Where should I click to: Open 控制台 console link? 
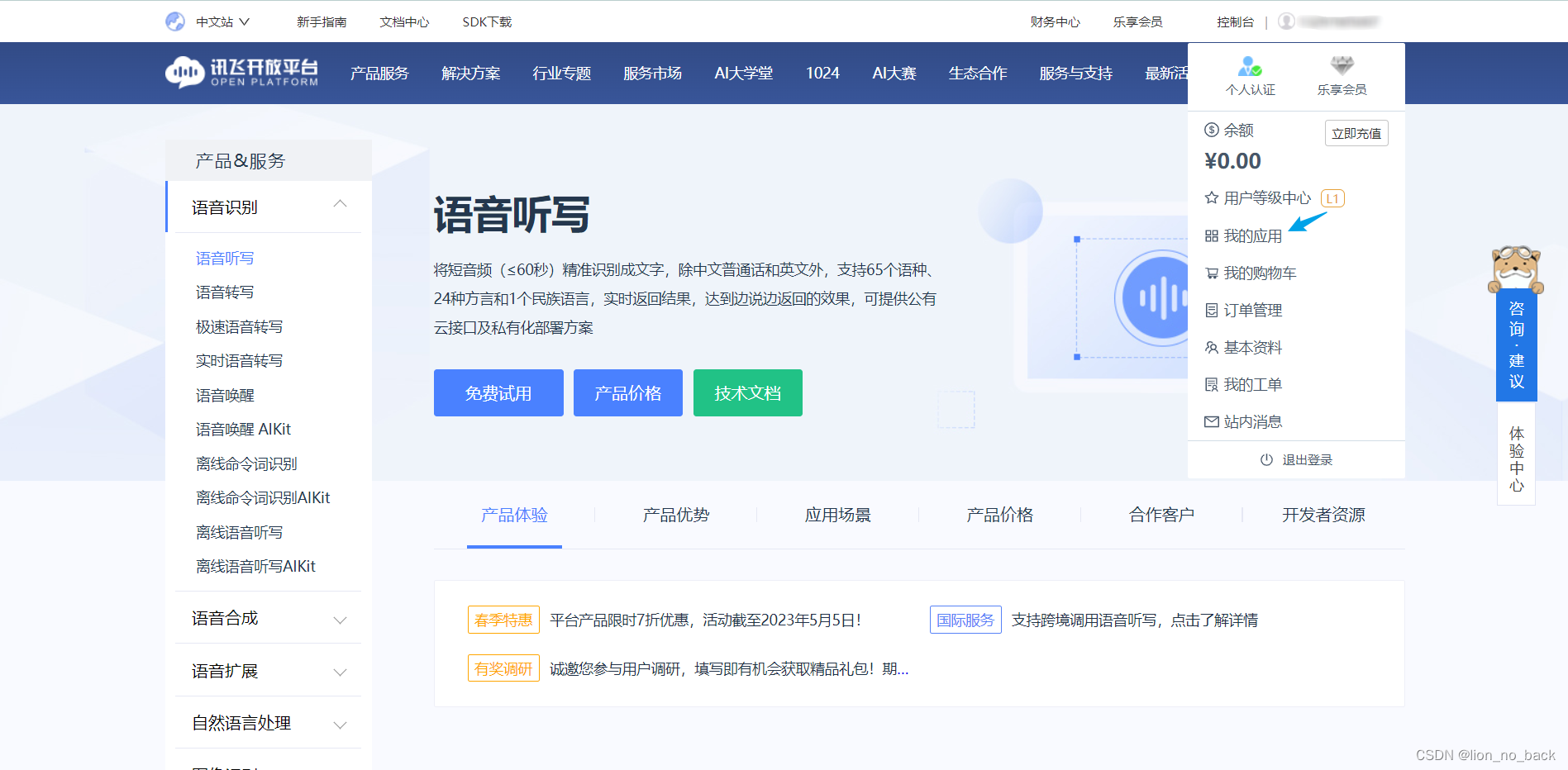point(1235,22)
